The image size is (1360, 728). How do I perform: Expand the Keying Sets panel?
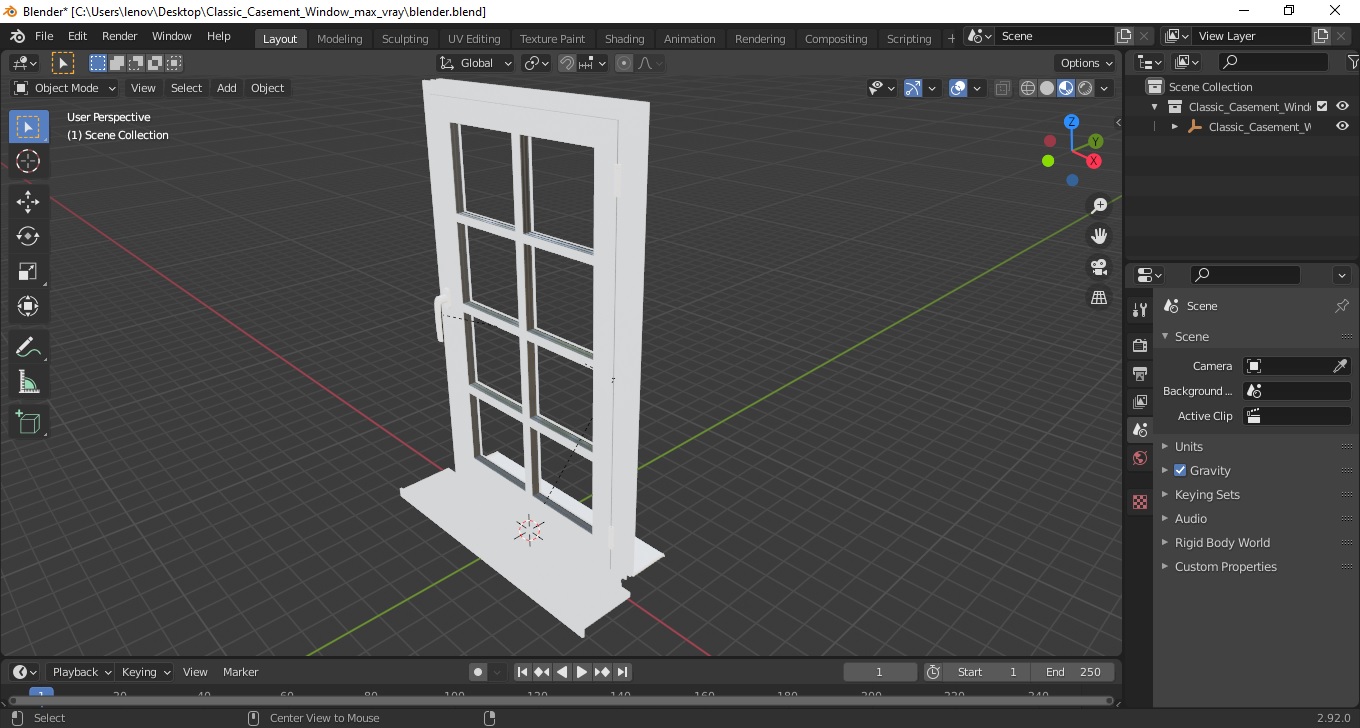coord(1207,495)
